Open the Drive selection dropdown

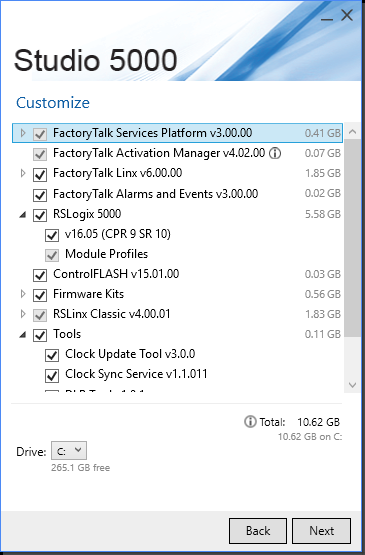point(69,451)
